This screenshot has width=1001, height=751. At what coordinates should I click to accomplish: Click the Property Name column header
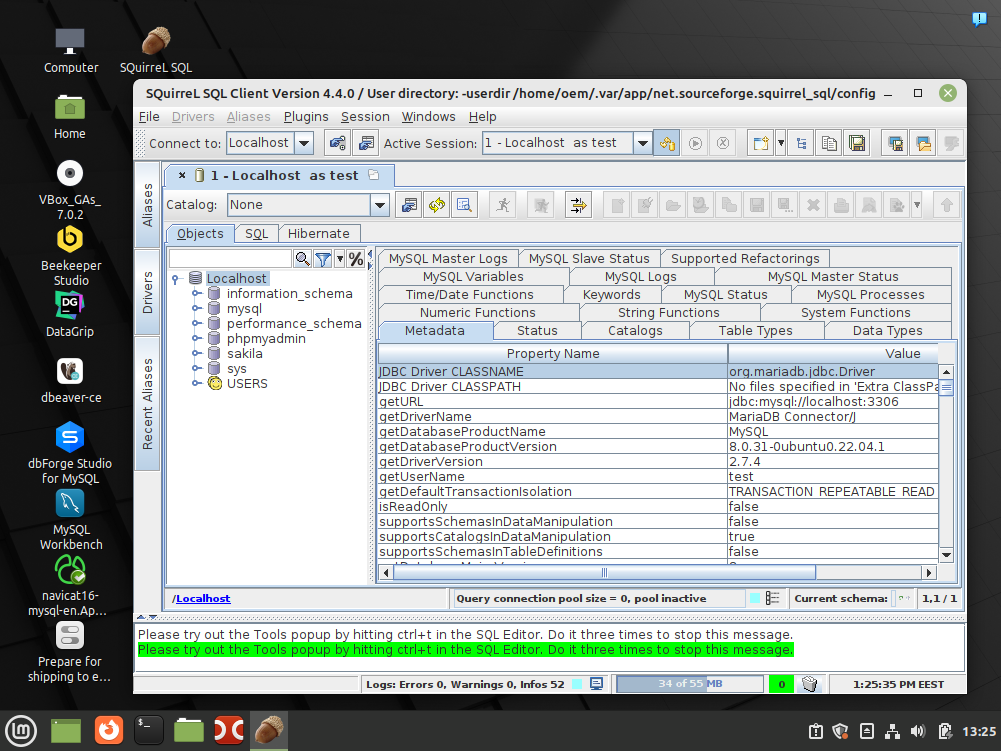click(553, 354)
